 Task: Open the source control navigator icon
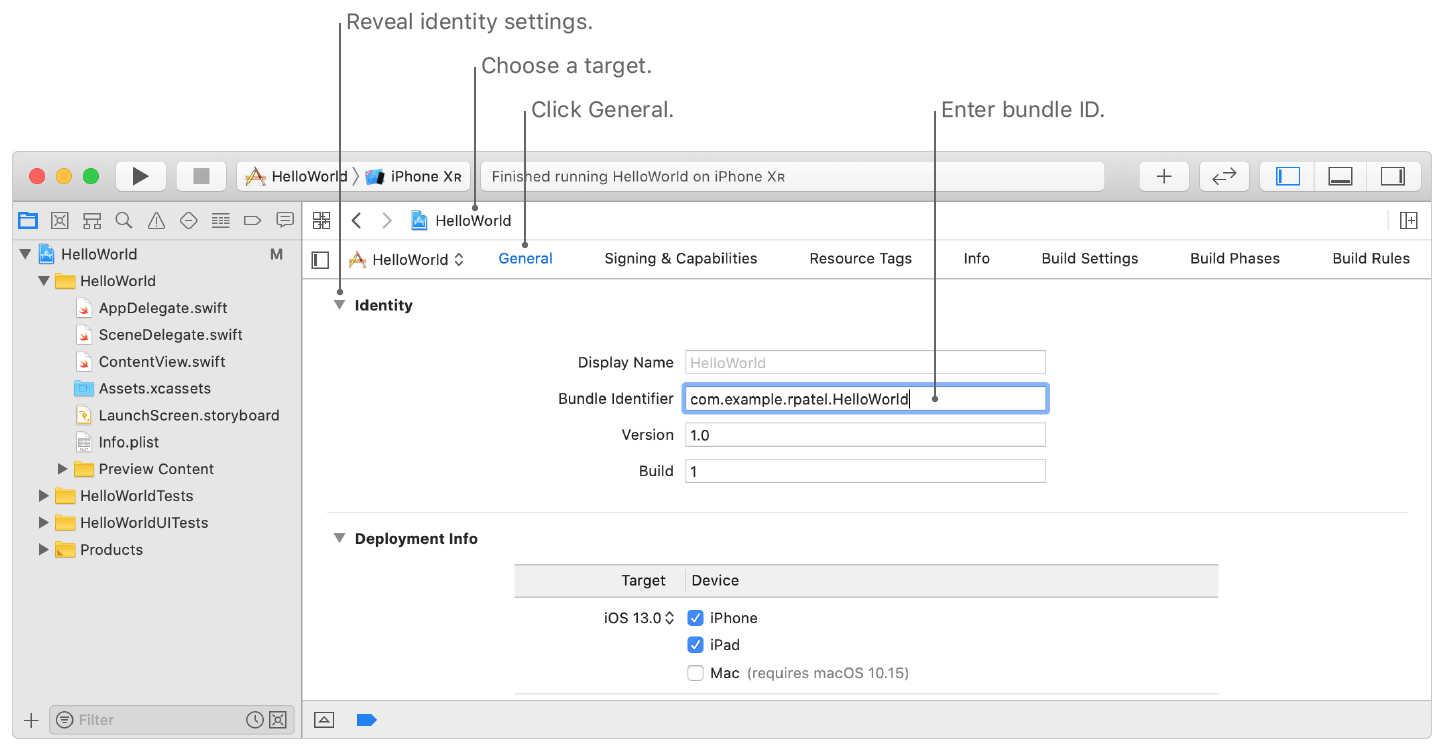coord(59,220)
